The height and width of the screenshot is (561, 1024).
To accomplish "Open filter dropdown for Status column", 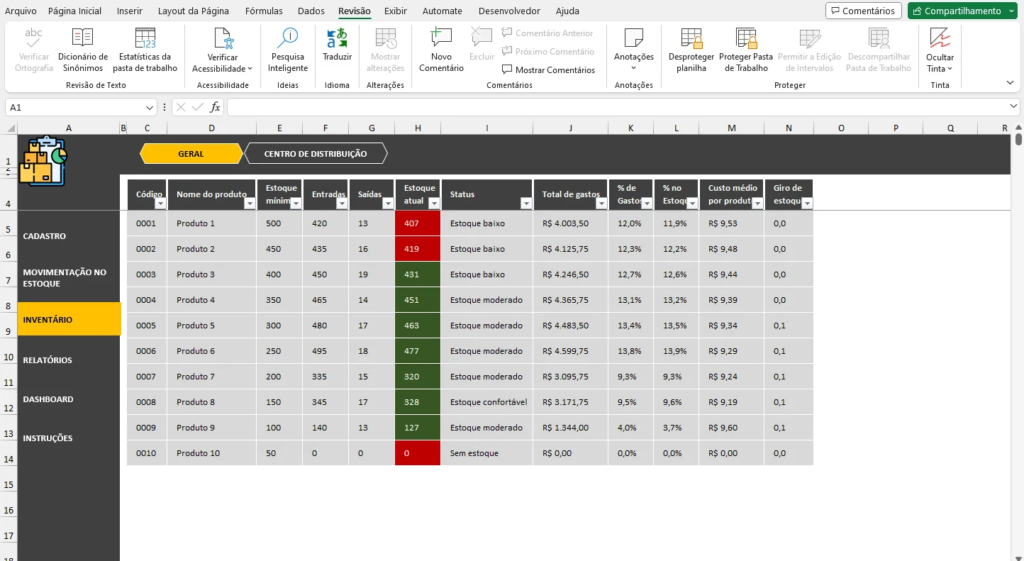I will pos(526,203).
